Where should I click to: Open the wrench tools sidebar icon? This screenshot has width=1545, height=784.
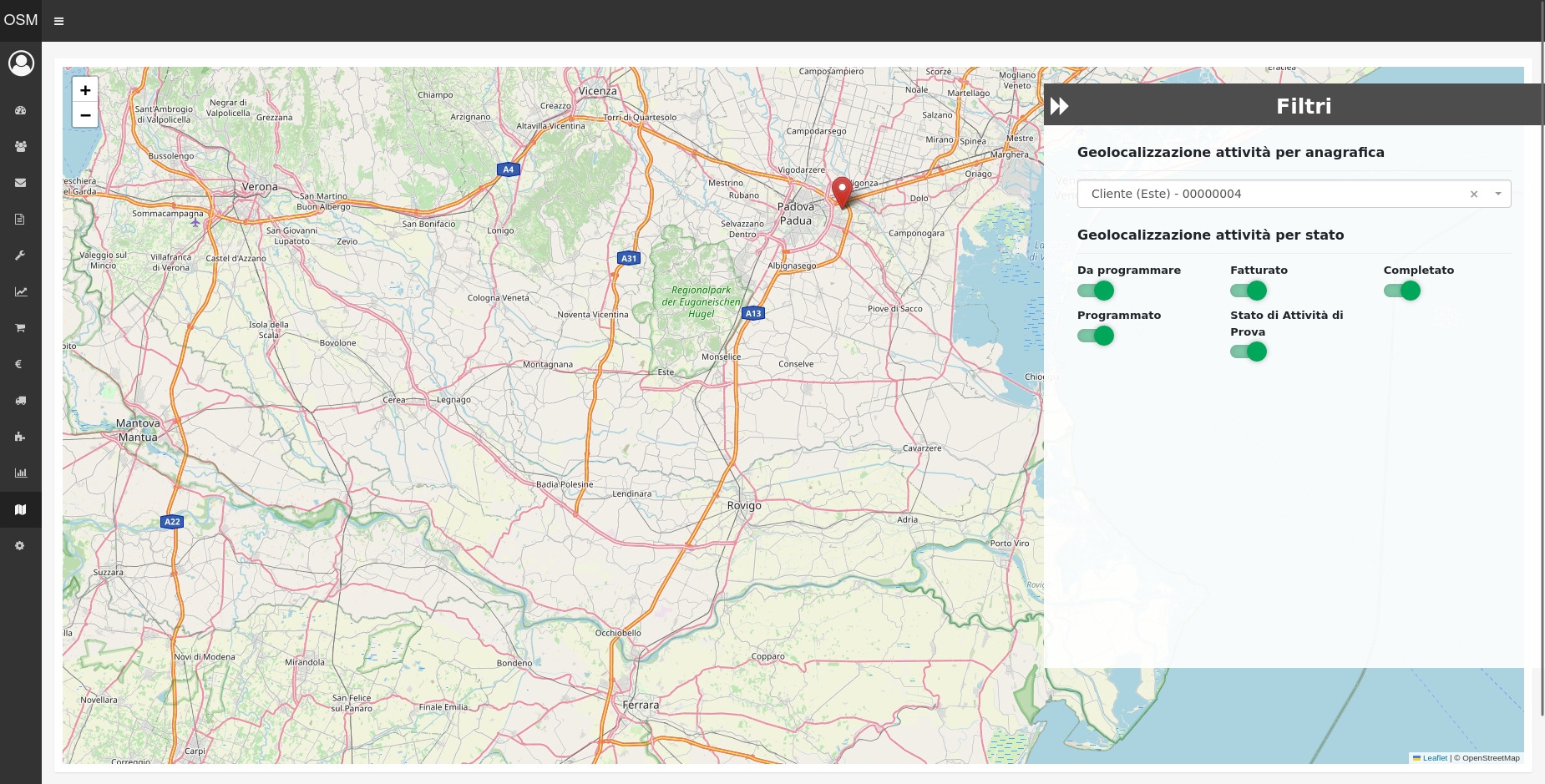20,255
